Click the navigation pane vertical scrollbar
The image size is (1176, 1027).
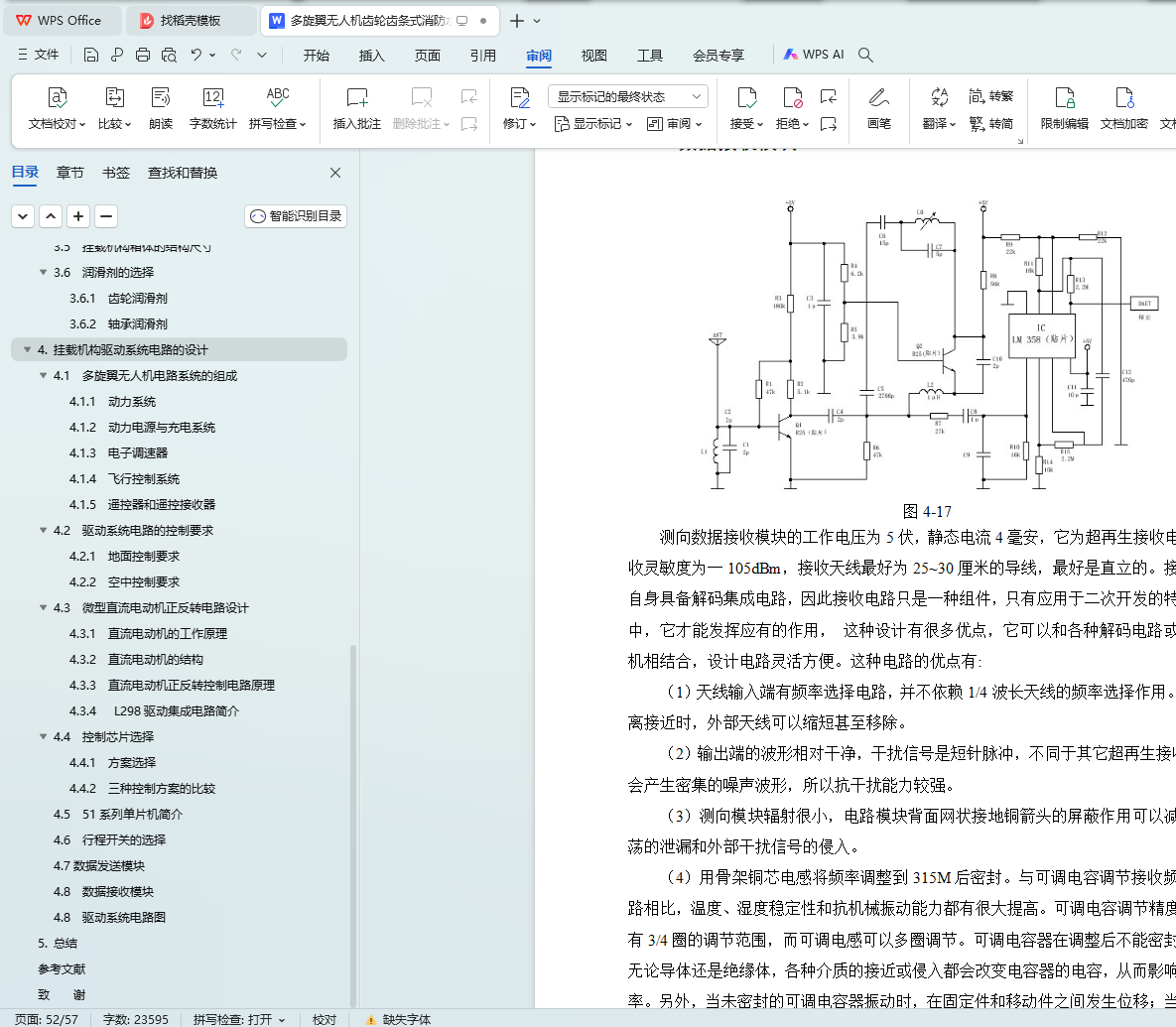coord(352,825)
